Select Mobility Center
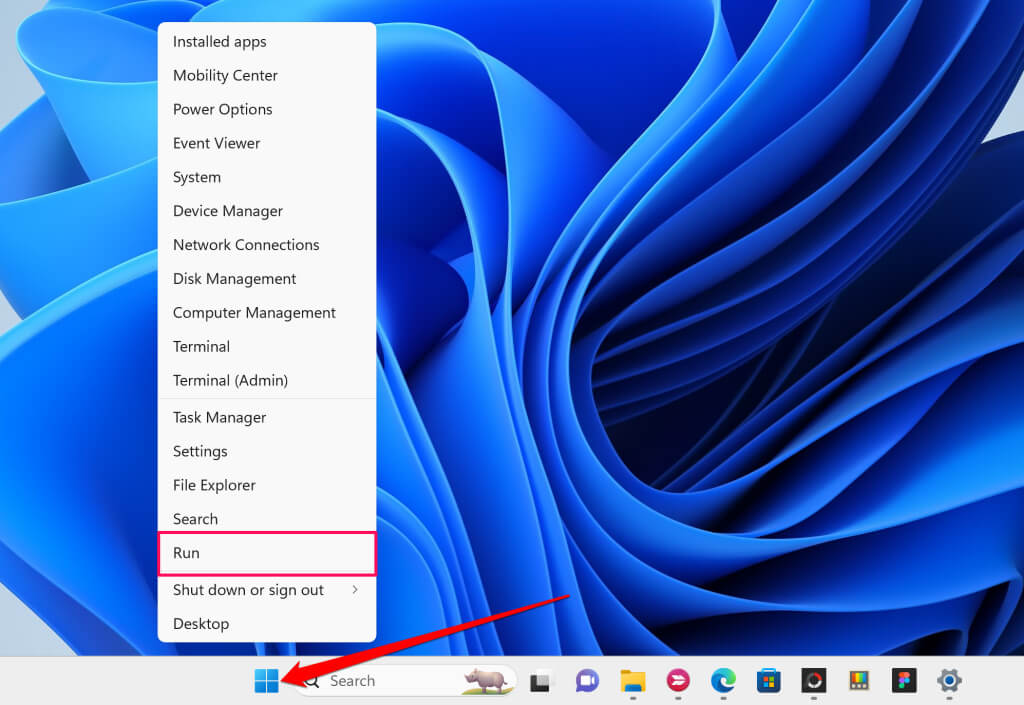 (267, 76)
